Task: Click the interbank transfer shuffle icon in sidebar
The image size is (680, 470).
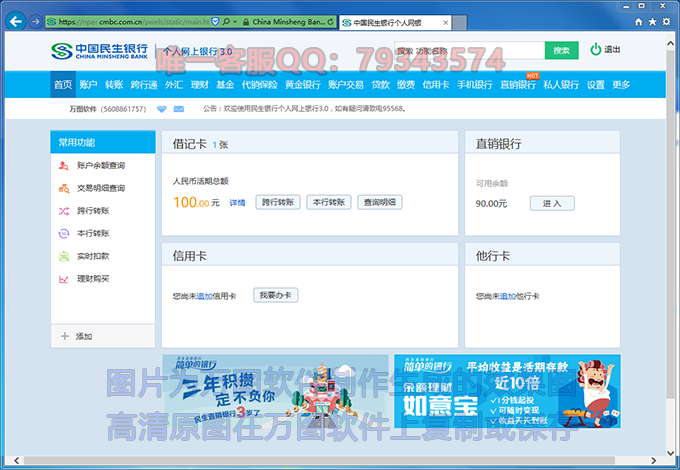Action: pyautogui.click(x=63, y=211)
